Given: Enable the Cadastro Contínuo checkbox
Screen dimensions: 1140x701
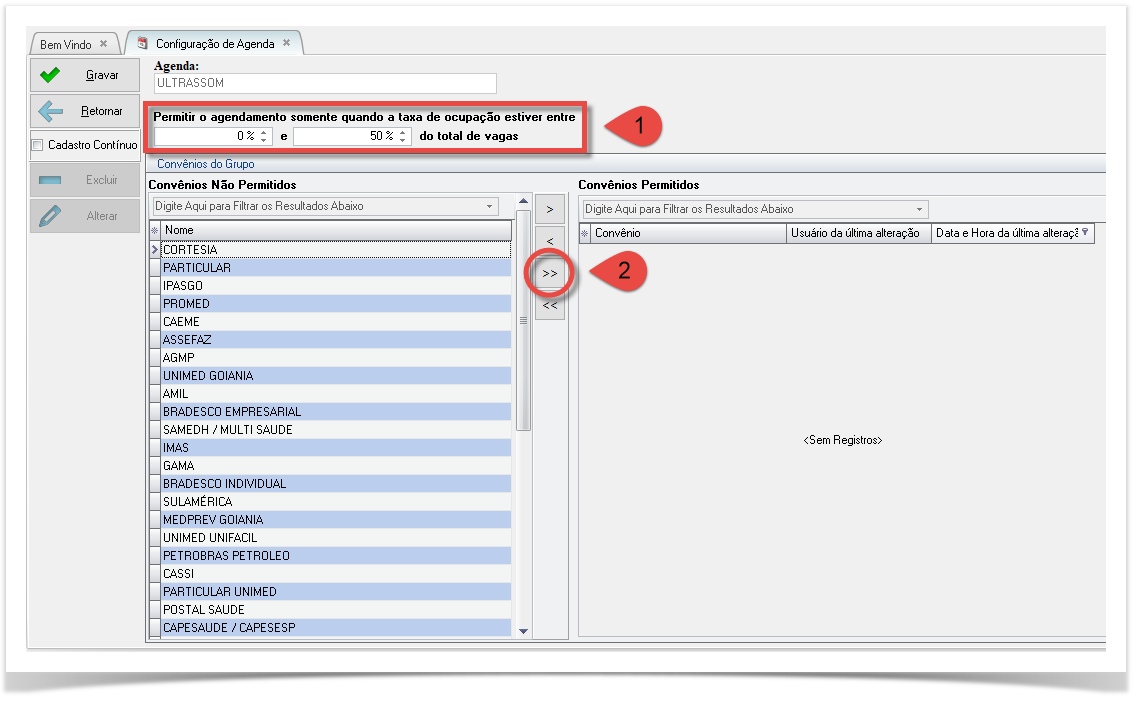Looking at the screenshot, I should point(38,145).
